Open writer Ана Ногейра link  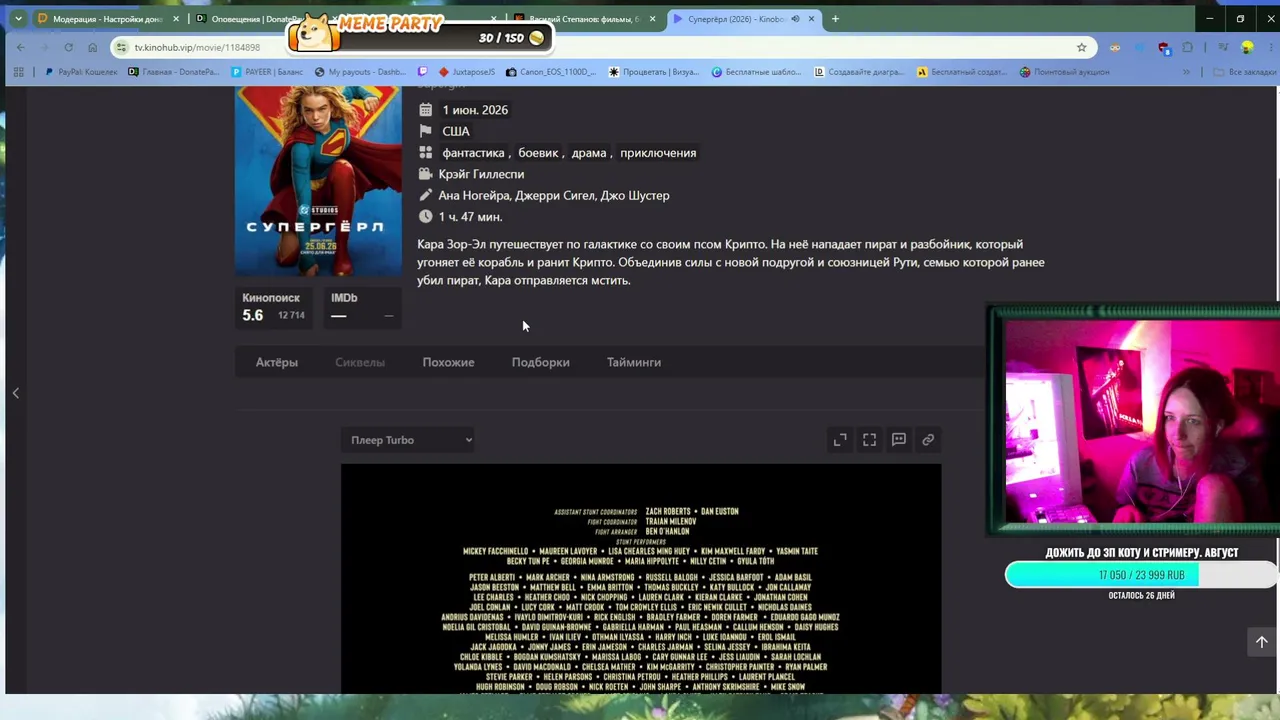[473, 196]
